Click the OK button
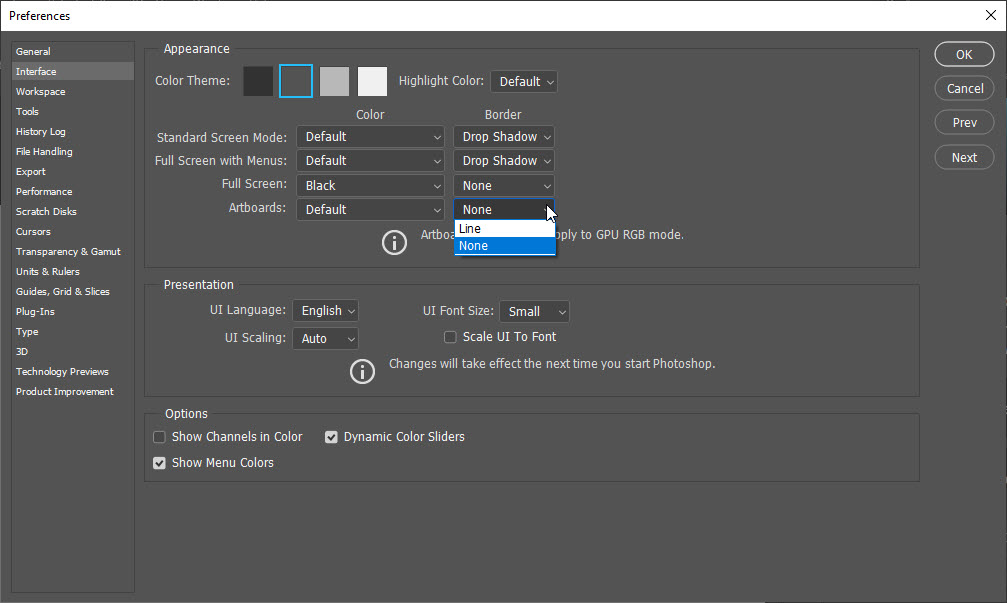Image resolution: width=1007 pixels, height=603 pixels. [963, 54]
